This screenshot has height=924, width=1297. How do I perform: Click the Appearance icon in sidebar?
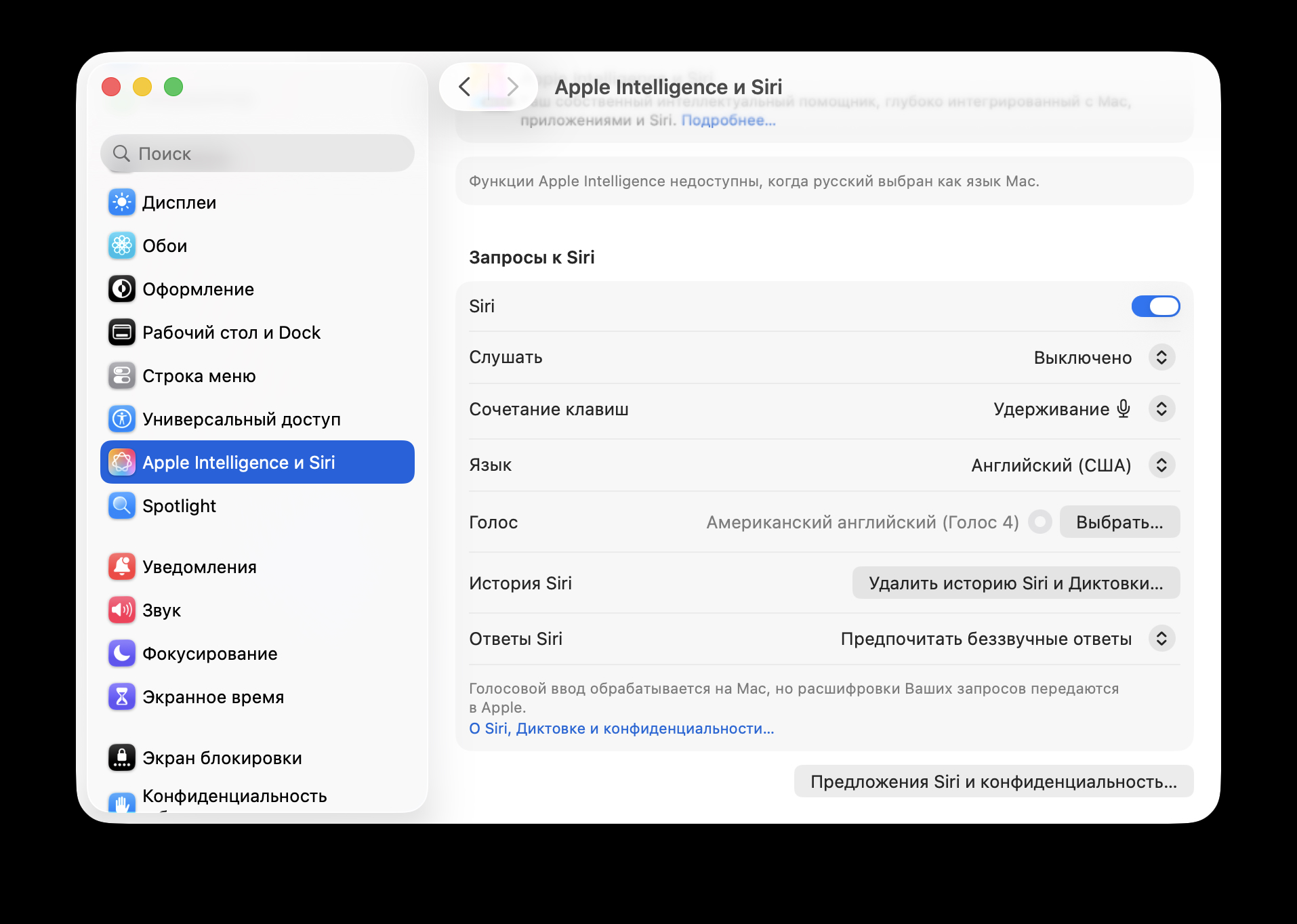[x=122, y=289]
